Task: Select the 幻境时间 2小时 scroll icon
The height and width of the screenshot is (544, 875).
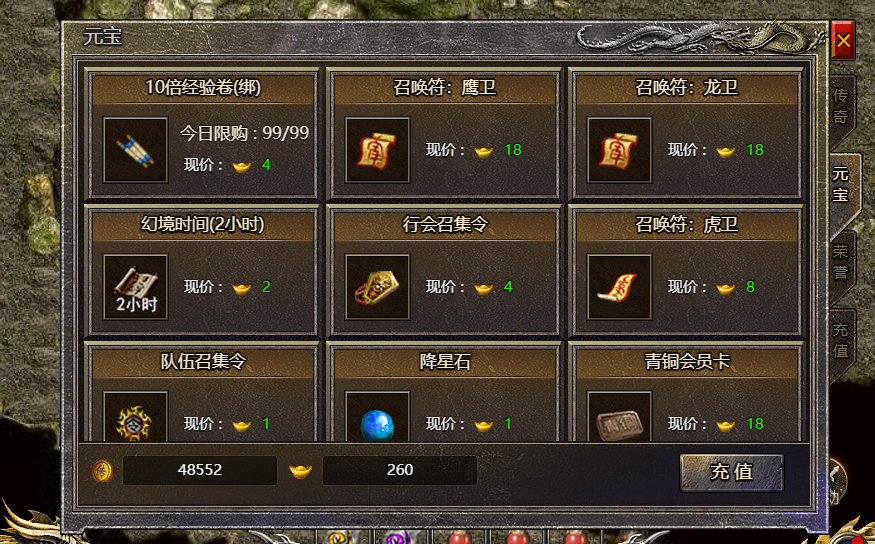Action: click(x=136, y=287)
